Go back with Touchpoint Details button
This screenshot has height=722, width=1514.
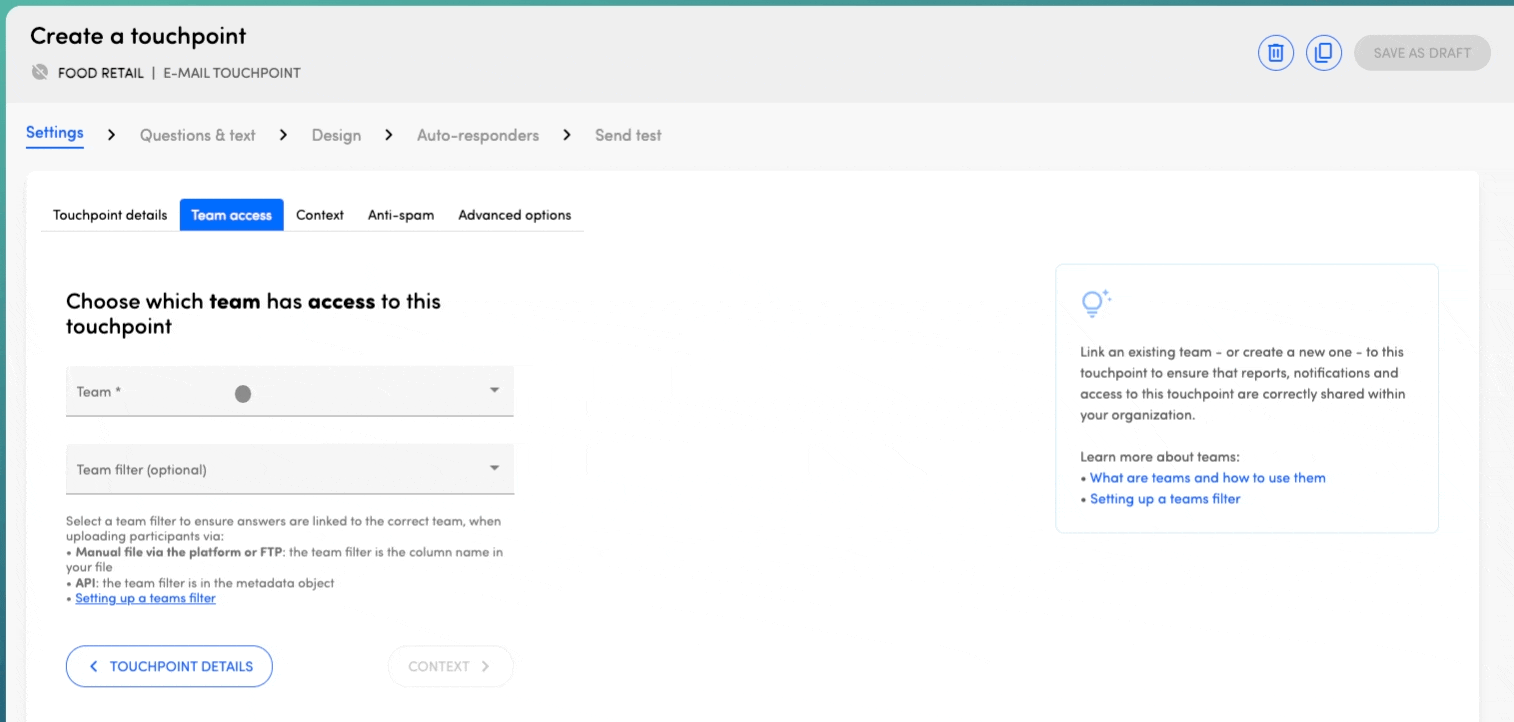click(169, 666)
